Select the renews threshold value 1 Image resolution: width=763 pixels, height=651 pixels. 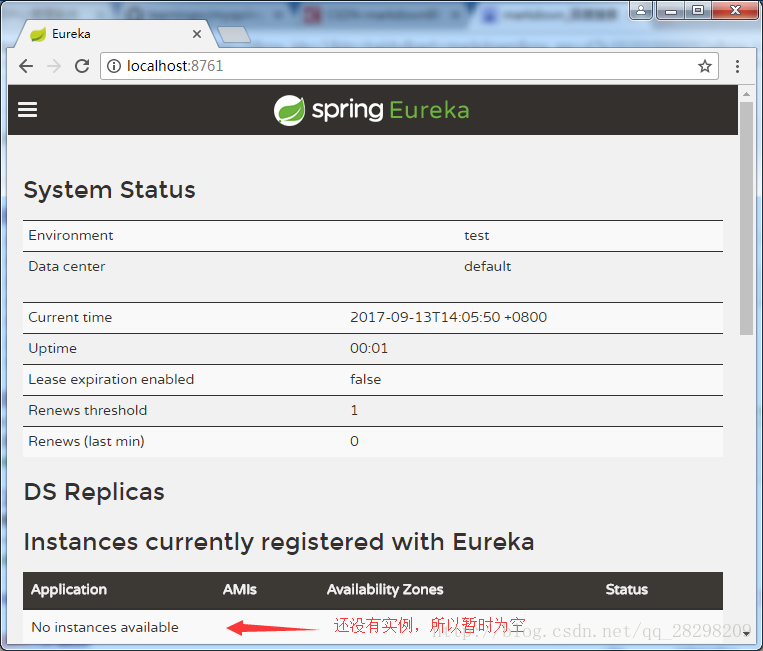(354, 410)
